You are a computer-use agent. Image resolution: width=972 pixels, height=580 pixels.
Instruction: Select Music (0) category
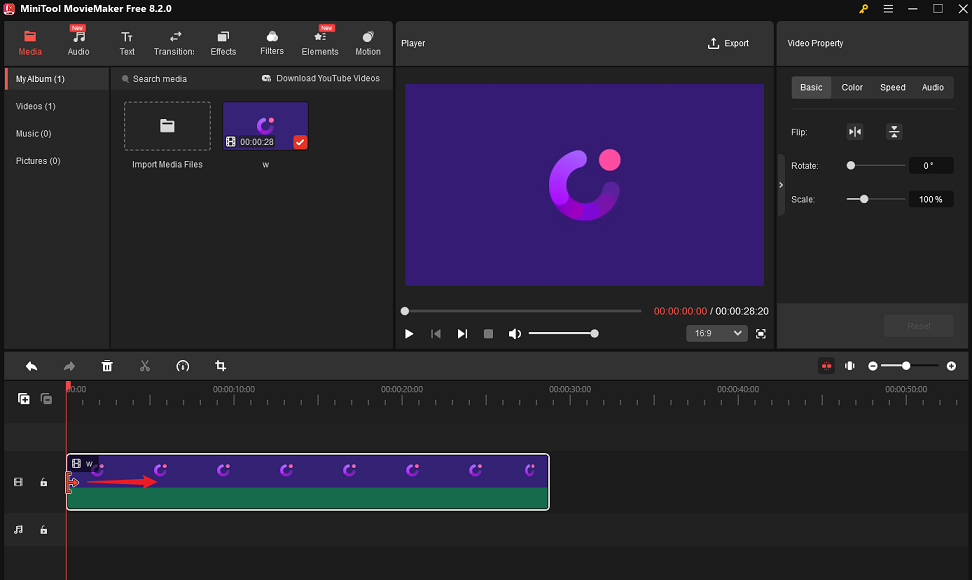[33, 133]
